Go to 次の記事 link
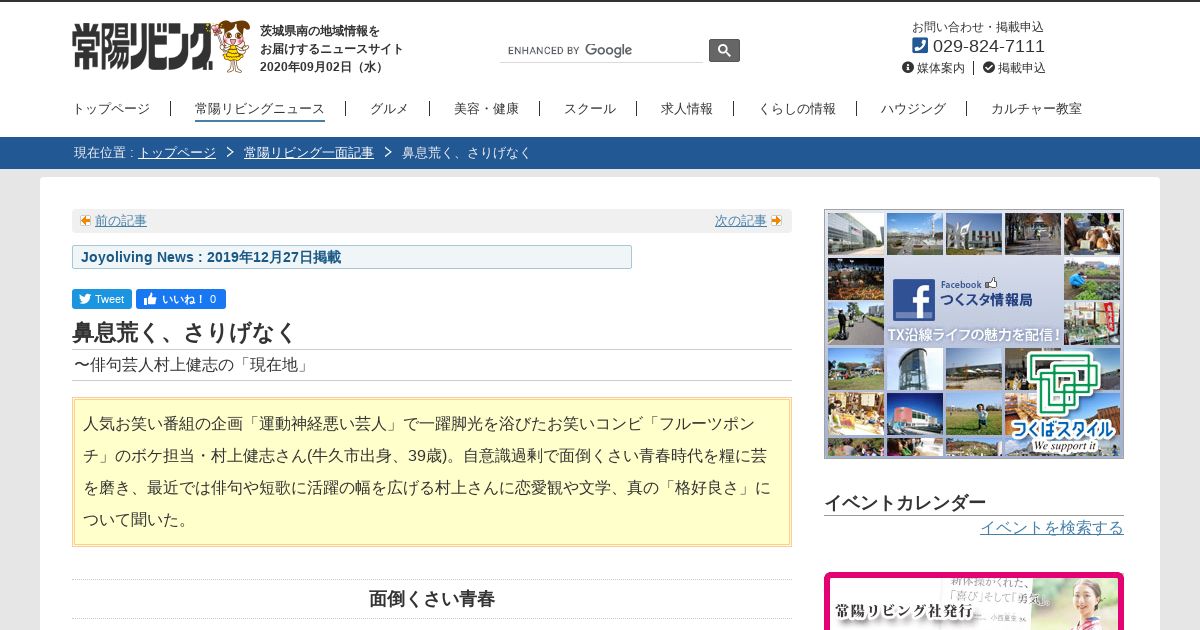The height and width of the screenshot is (630, 1200). point(741,221)
